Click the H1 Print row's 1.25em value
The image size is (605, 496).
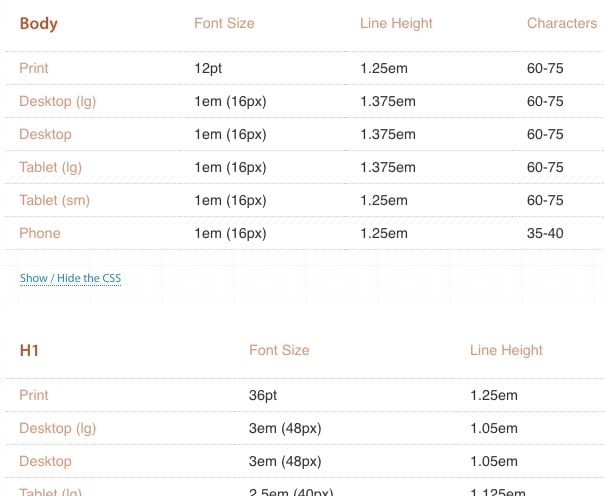click(494, 395)
